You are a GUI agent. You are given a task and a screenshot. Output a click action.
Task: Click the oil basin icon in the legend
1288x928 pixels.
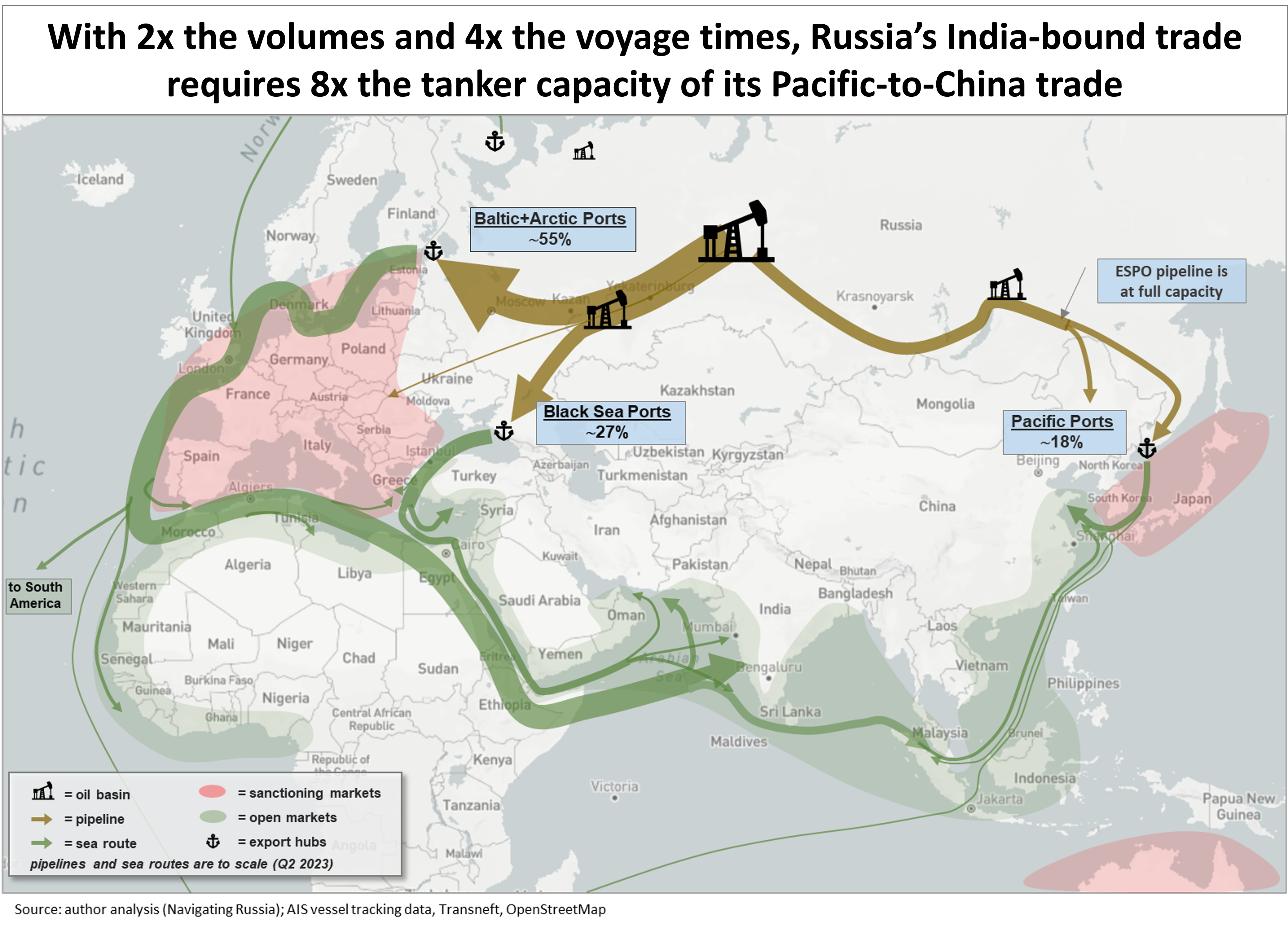pyautogui.click(x=43, y=791)
